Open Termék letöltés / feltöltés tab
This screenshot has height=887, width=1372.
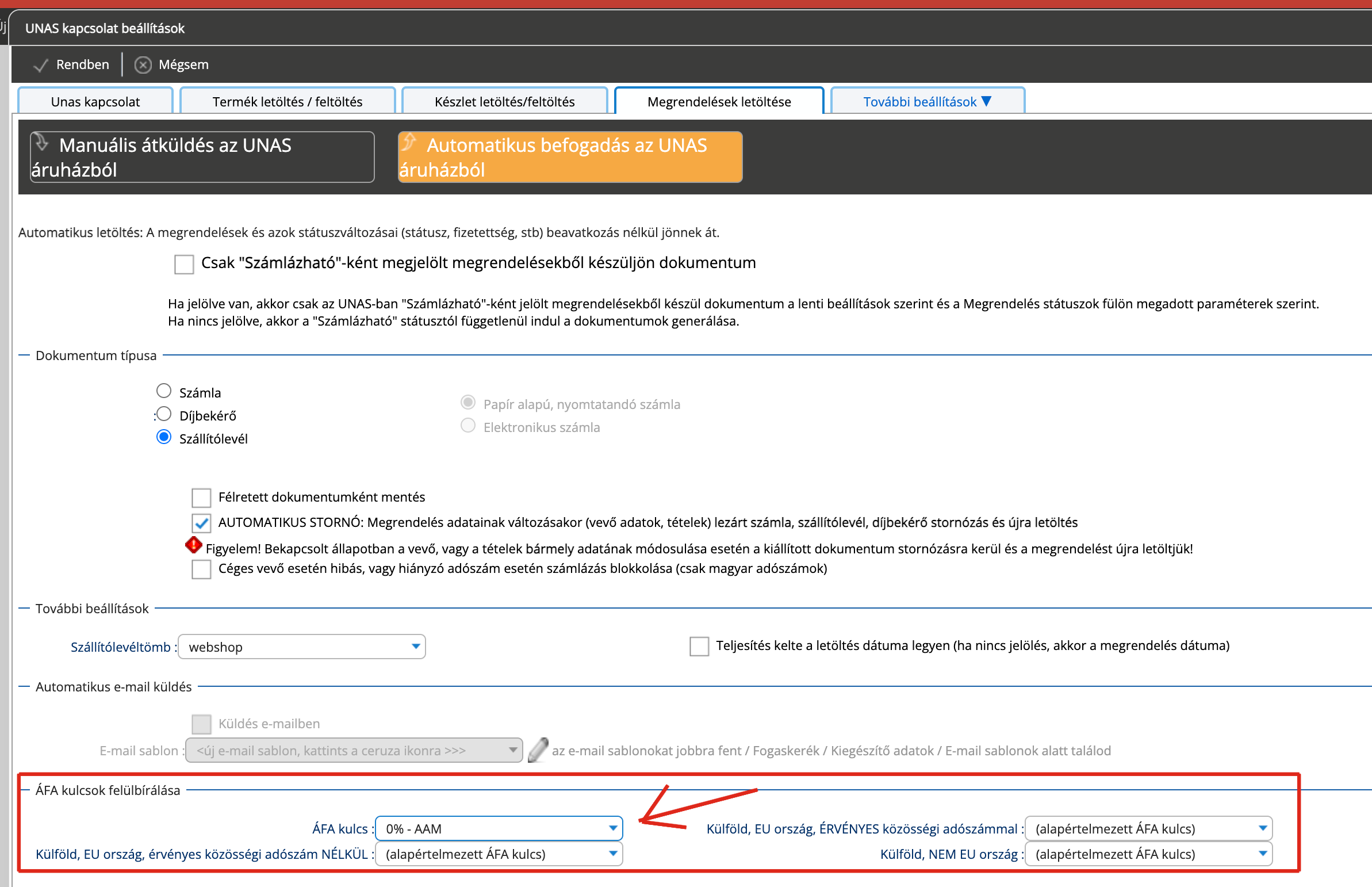pos(288,101)
